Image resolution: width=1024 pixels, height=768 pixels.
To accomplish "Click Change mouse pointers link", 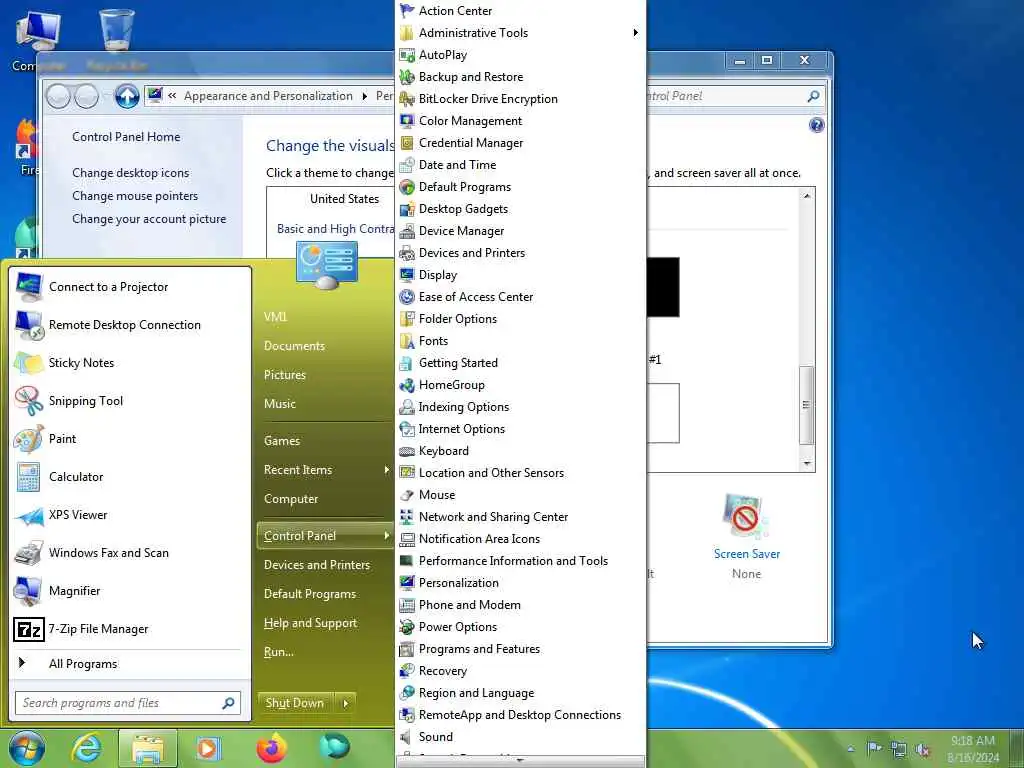I will click(135, 196).
